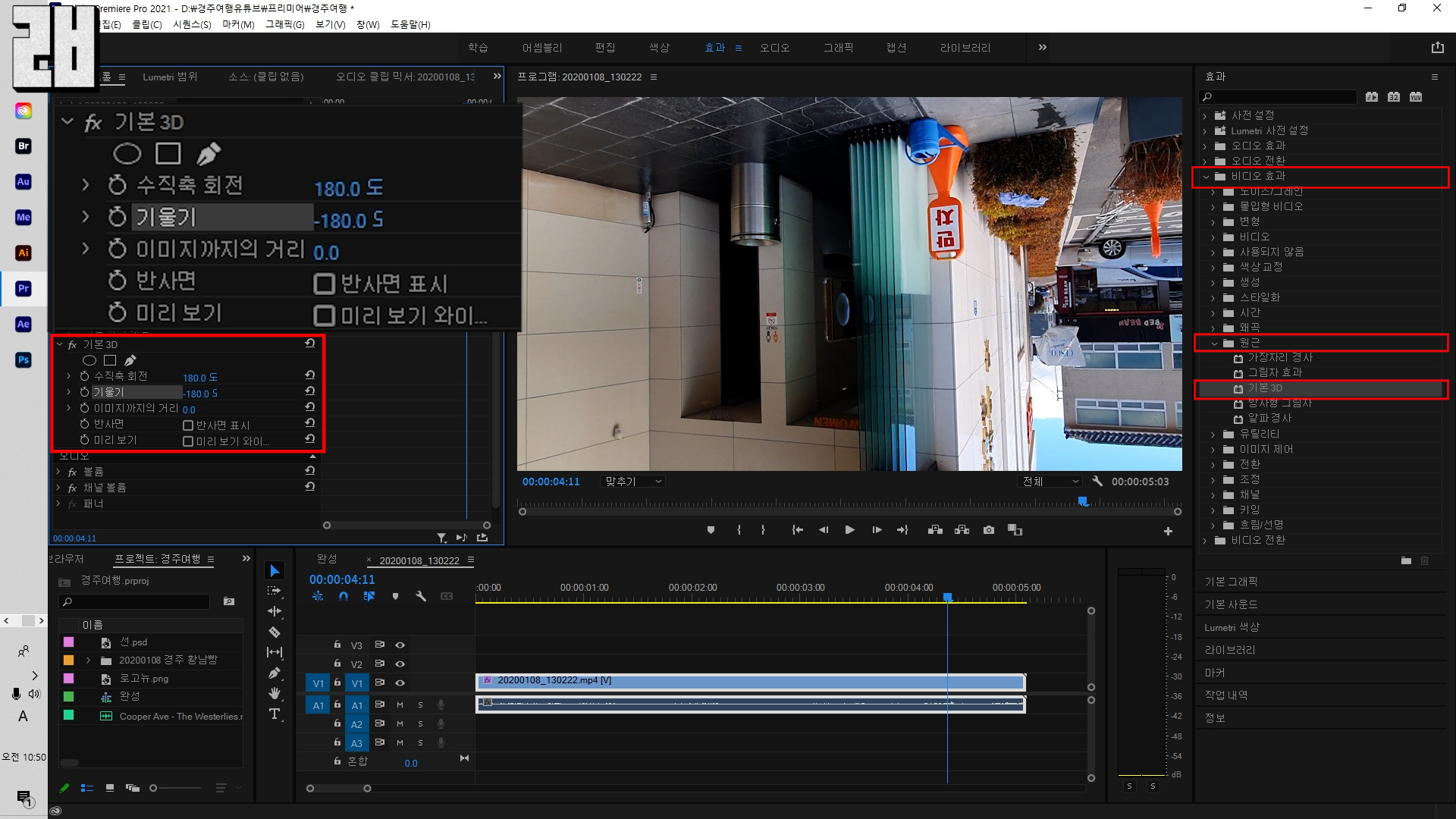Open the 시퀀스(S) menu
The image size is (1456, 819).
(192, 24)
